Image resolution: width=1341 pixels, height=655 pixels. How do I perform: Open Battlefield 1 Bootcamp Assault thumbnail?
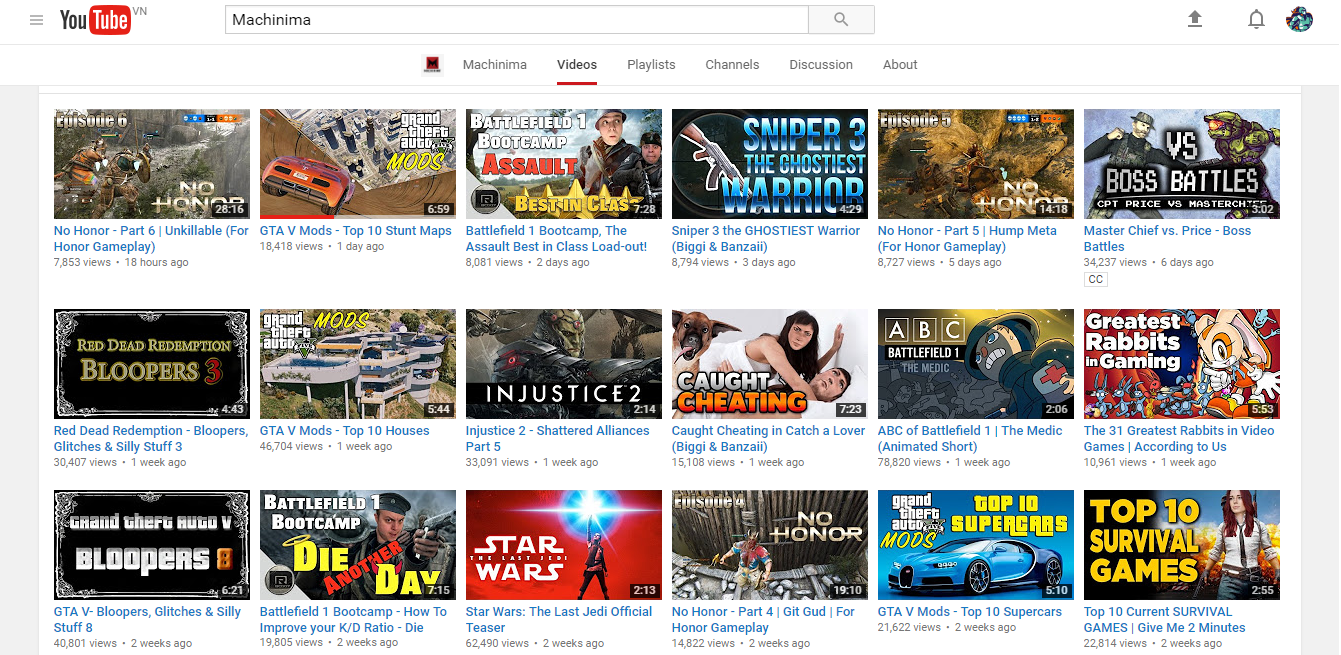[564, 164]
